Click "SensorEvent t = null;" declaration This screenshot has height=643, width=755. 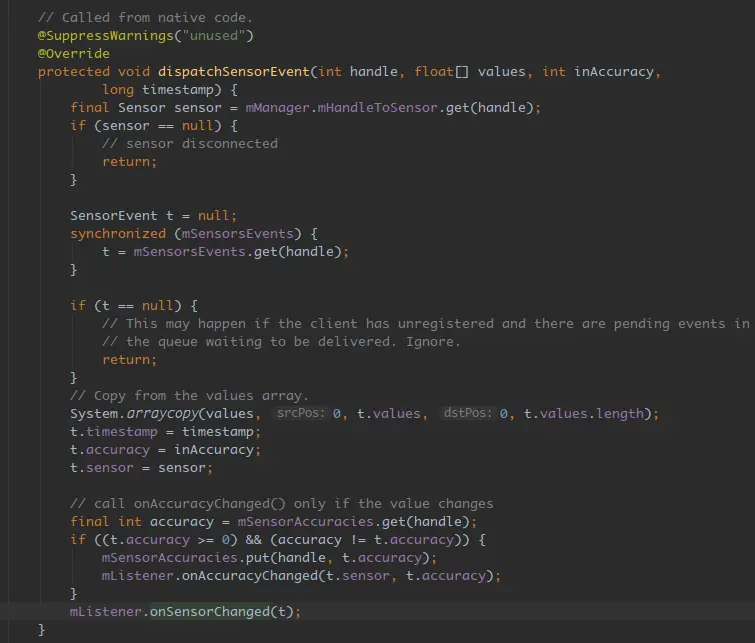(154, 215)
